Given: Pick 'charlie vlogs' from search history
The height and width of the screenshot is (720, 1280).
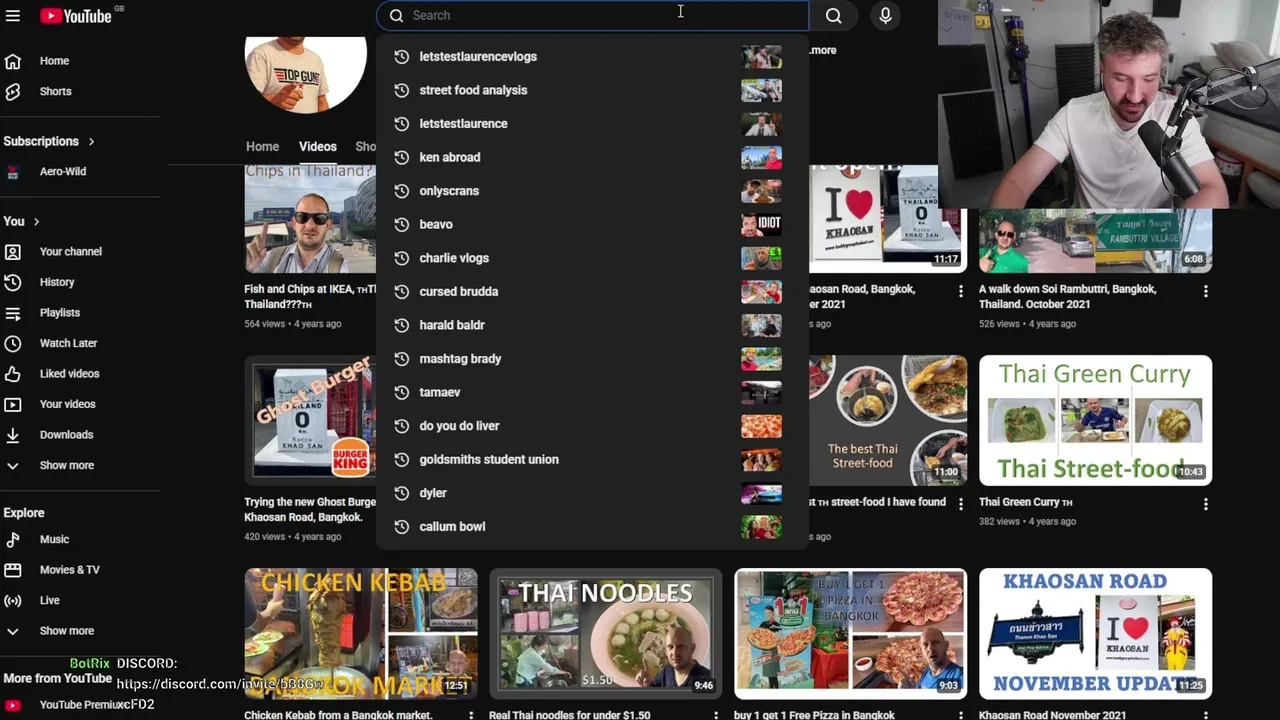Looking at the screenshot, I should [x=592, y=258].
